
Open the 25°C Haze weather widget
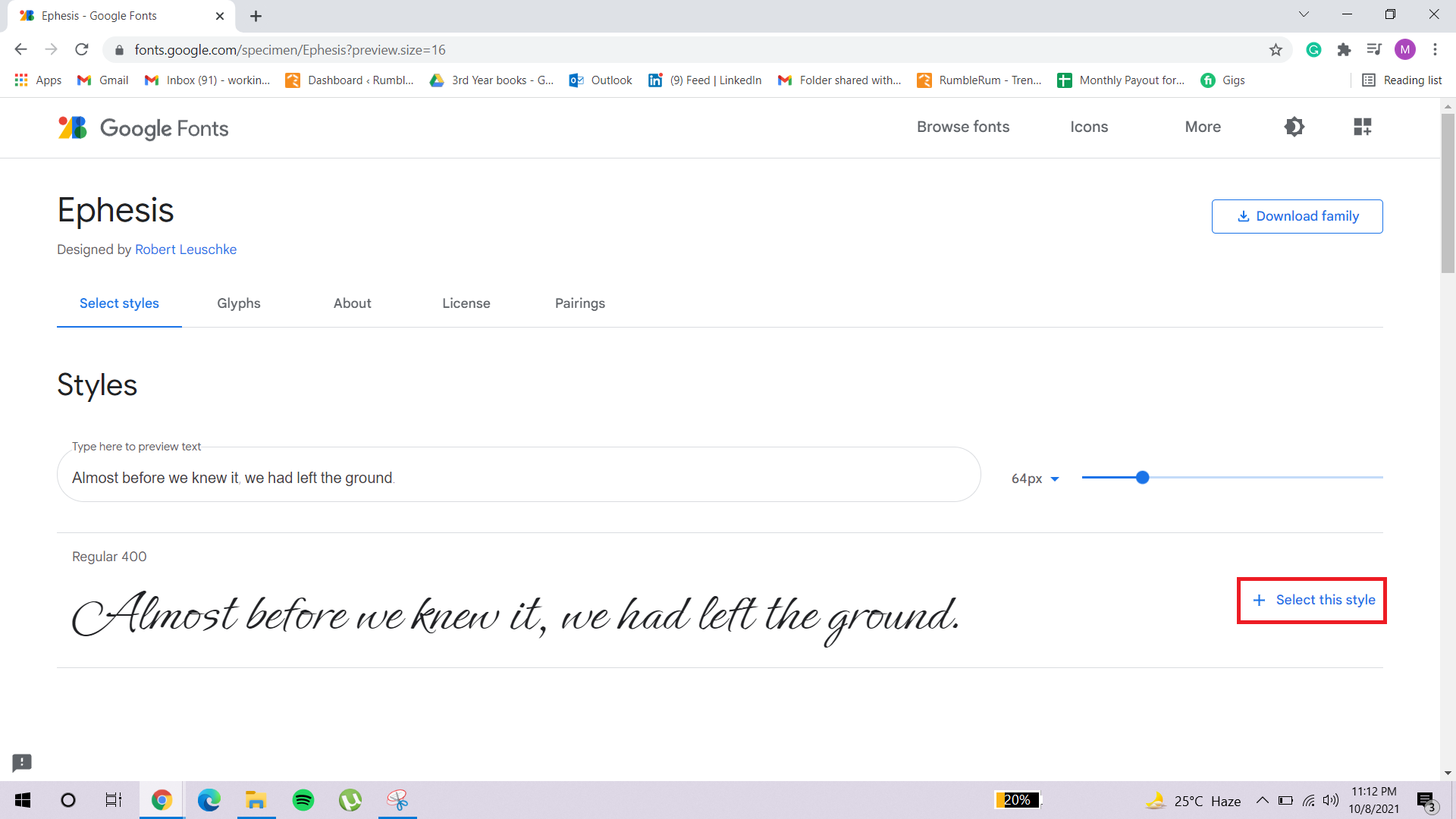point(1194,801)
